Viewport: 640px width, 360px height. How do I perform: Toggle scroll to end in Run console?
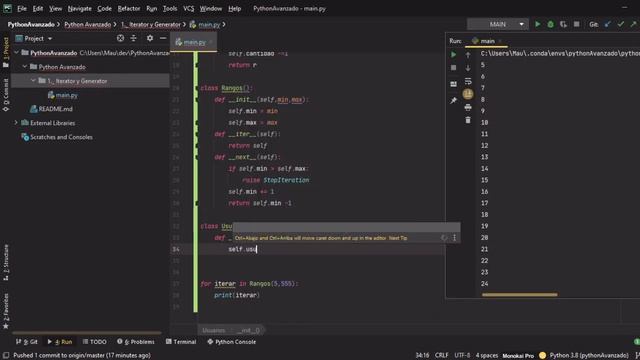(x=468, y=94)
